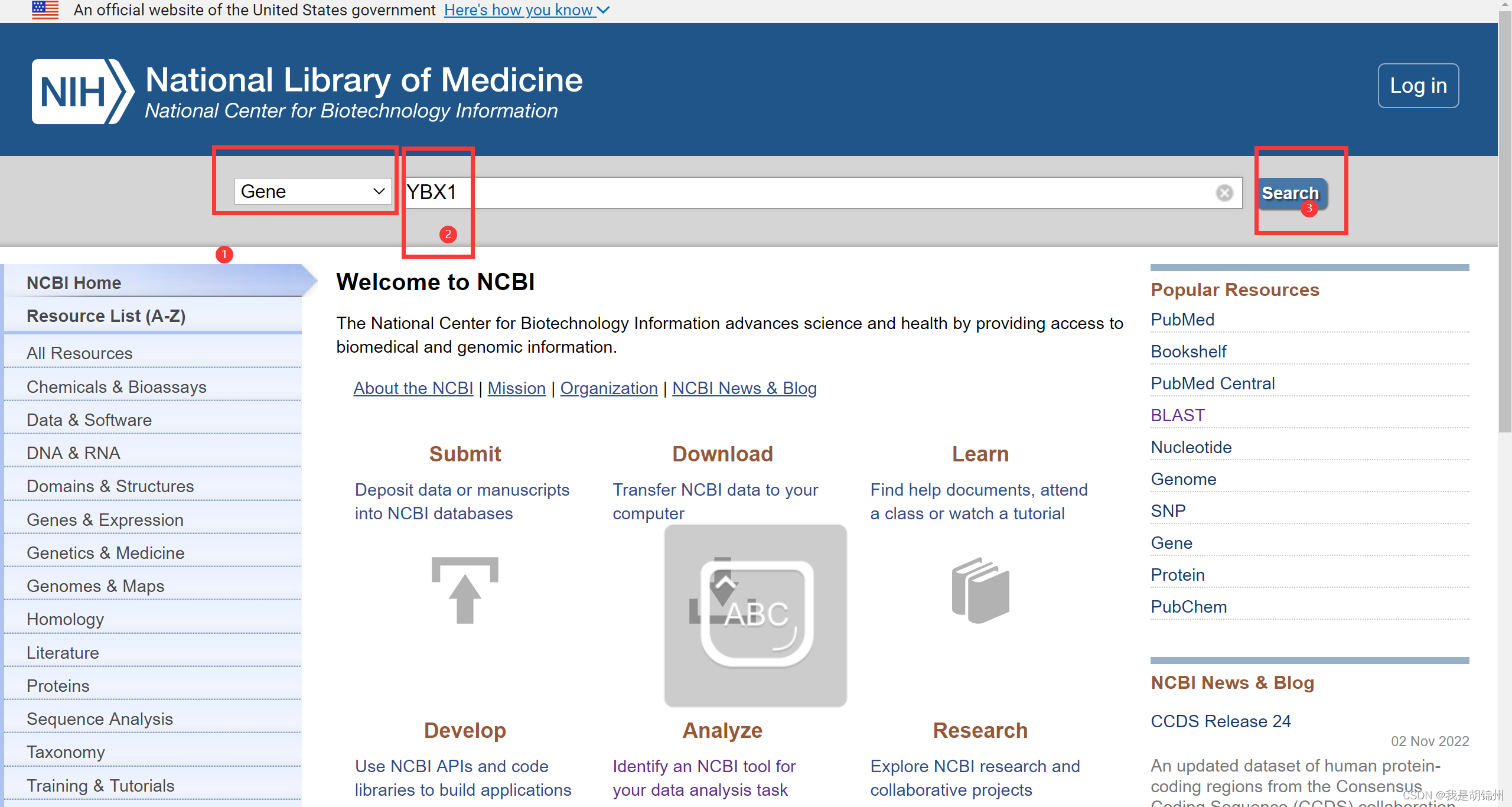Screen dimensions: 1512x807
Task: Click "Transfer NCBI data to your computer" text
Action: coord(715,502)
